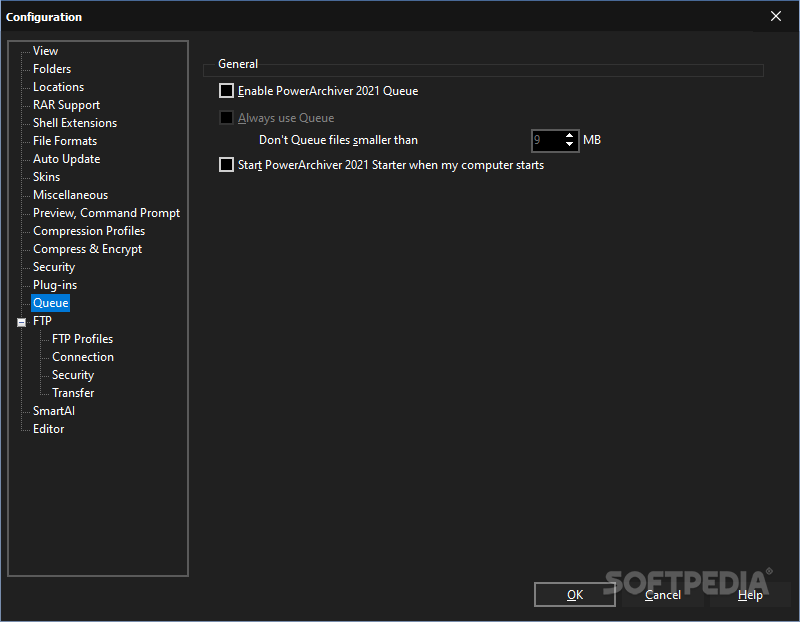The image size is (800, 622).
Task: Select Transfer under FTP
Action: 73,393
